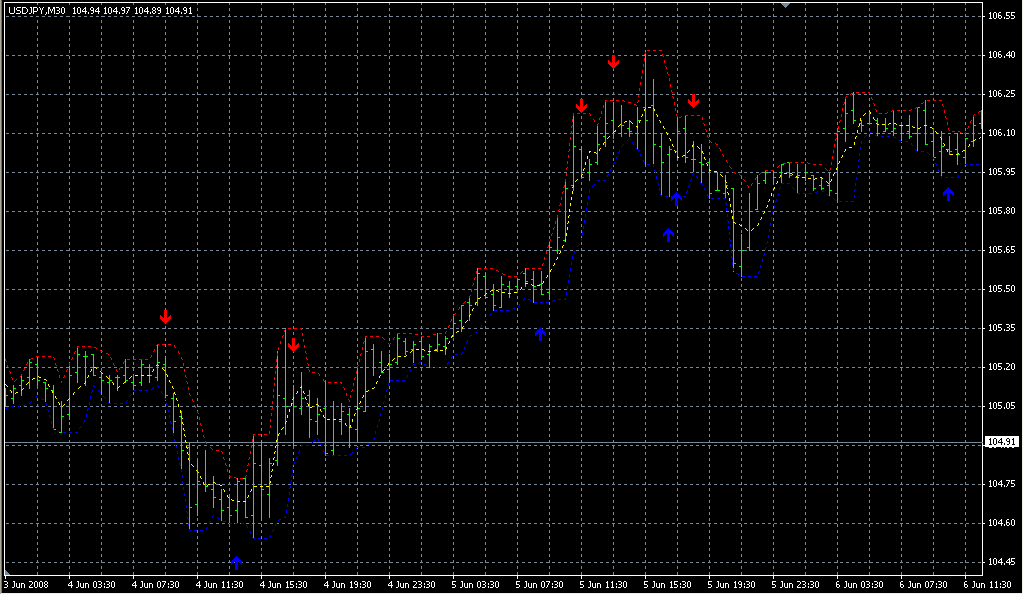Click the higher blue buy arrow around 105.85

[x=678, y=198]
